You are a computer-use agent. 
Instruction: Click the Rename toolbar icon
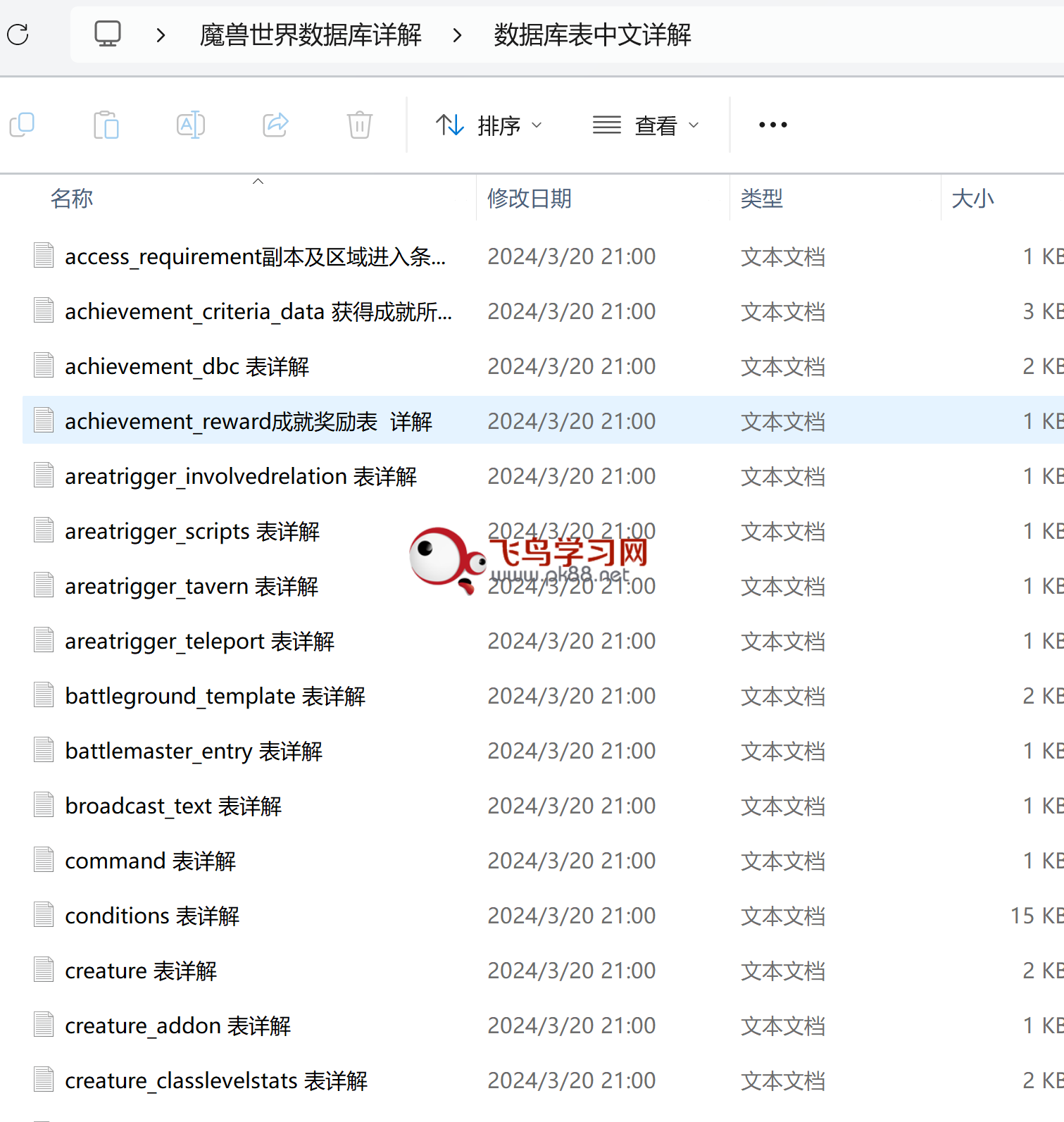click(x=191, y=125)
